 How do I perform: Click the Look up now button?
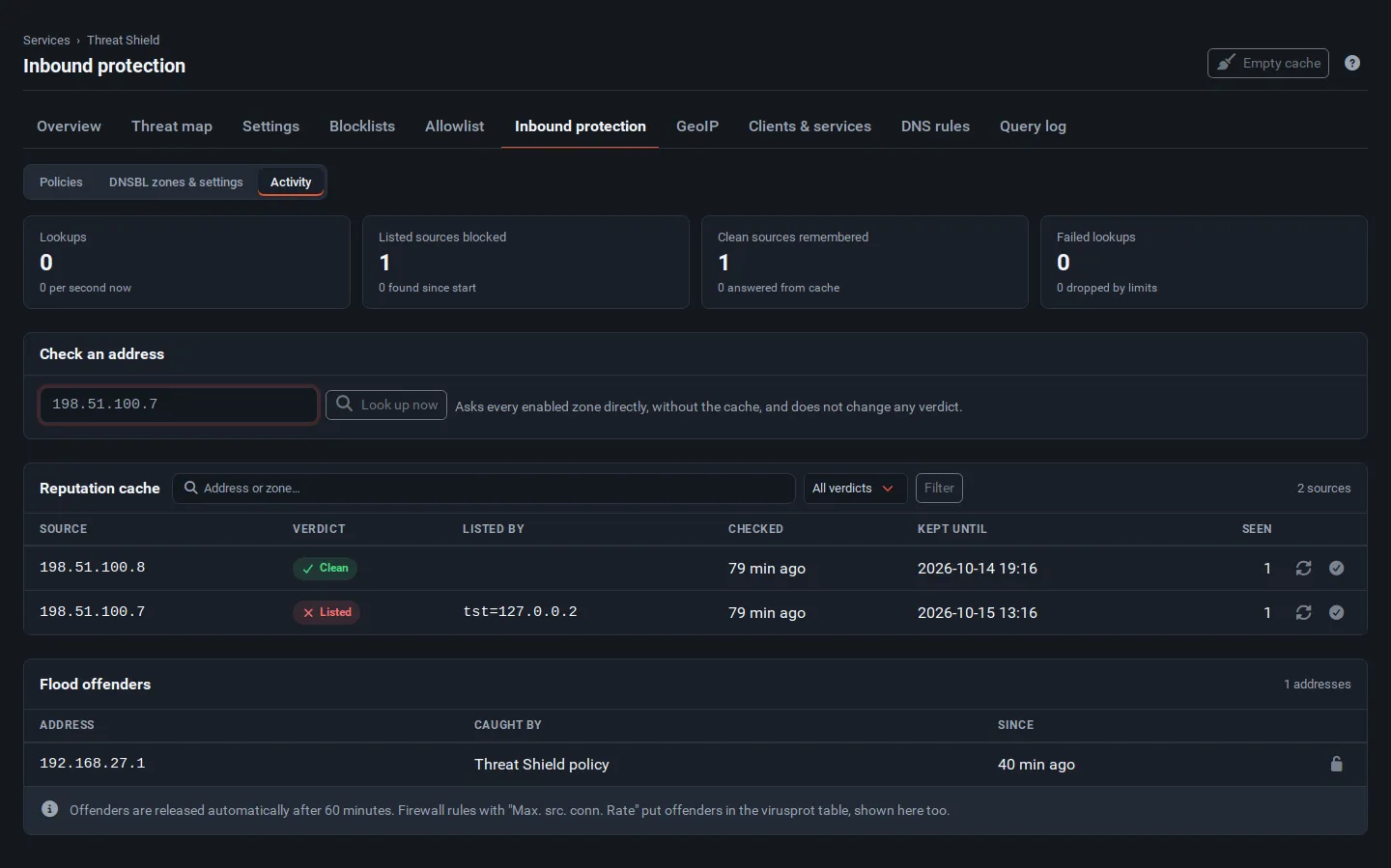[x=386, y=405]
